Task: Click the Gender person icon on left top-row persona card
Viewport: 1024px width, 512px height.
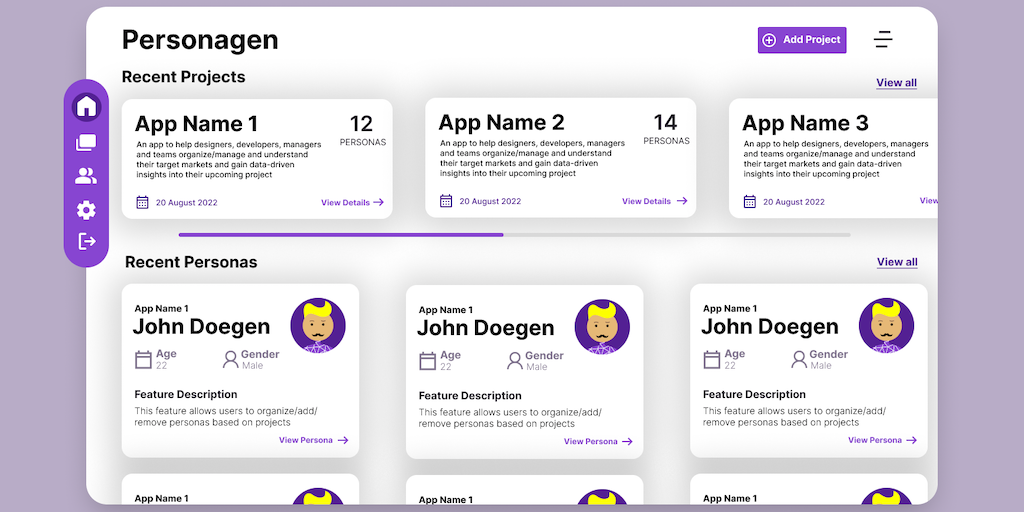Action: tap(231, 359)
